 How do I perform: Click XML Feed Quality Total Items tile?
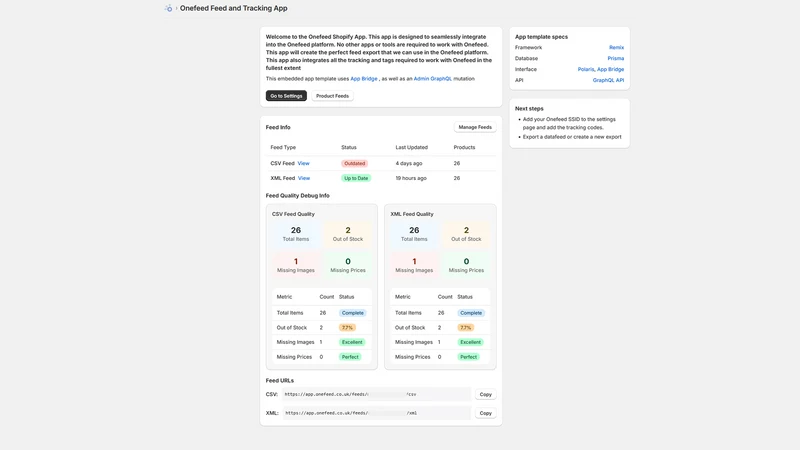pyautogui.click(x=414, y=234)
